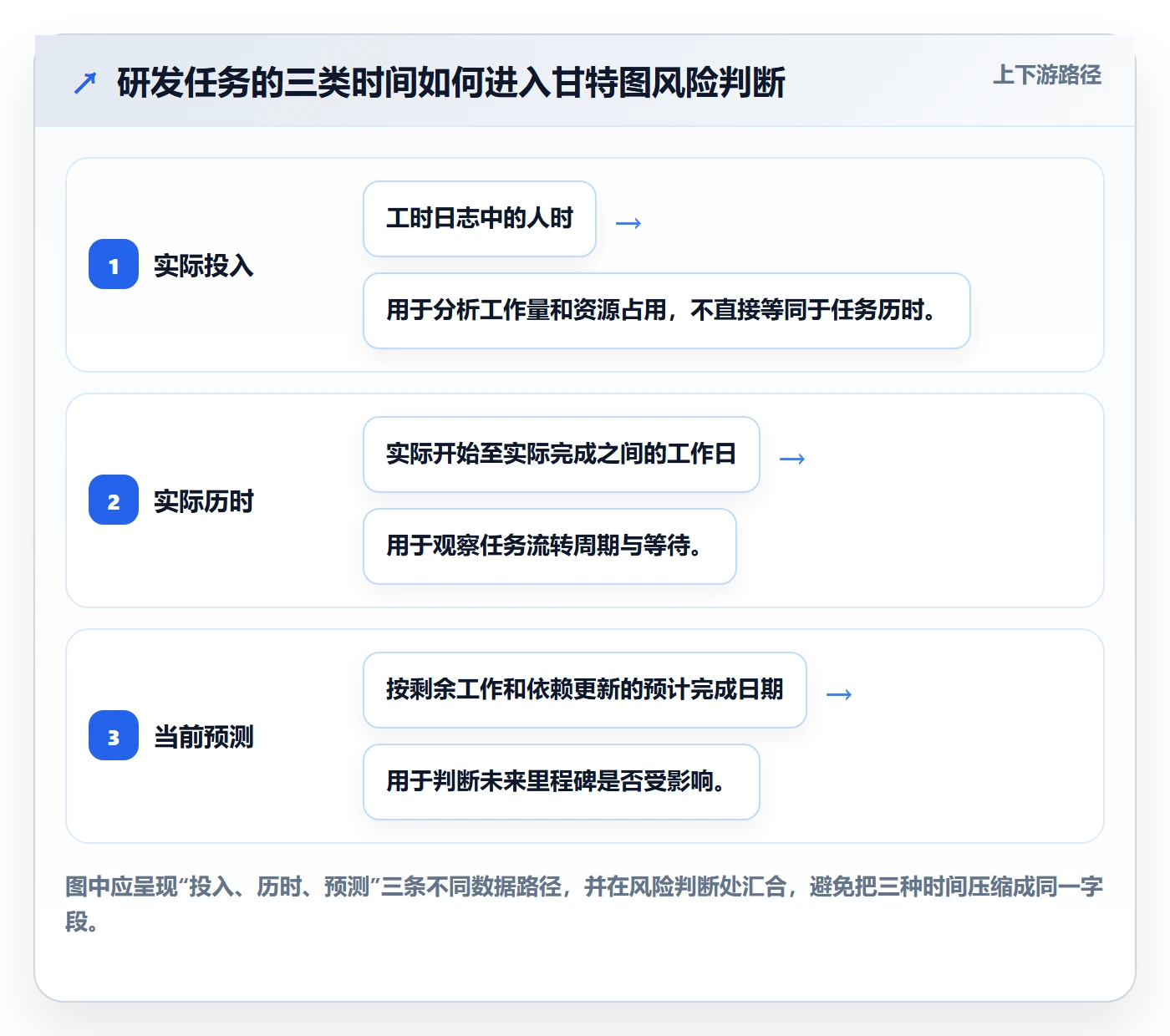The image size is (1170, 1036).
Task: Click the 上下游路径 label in the header
Action: click(x=1046, y=75)
